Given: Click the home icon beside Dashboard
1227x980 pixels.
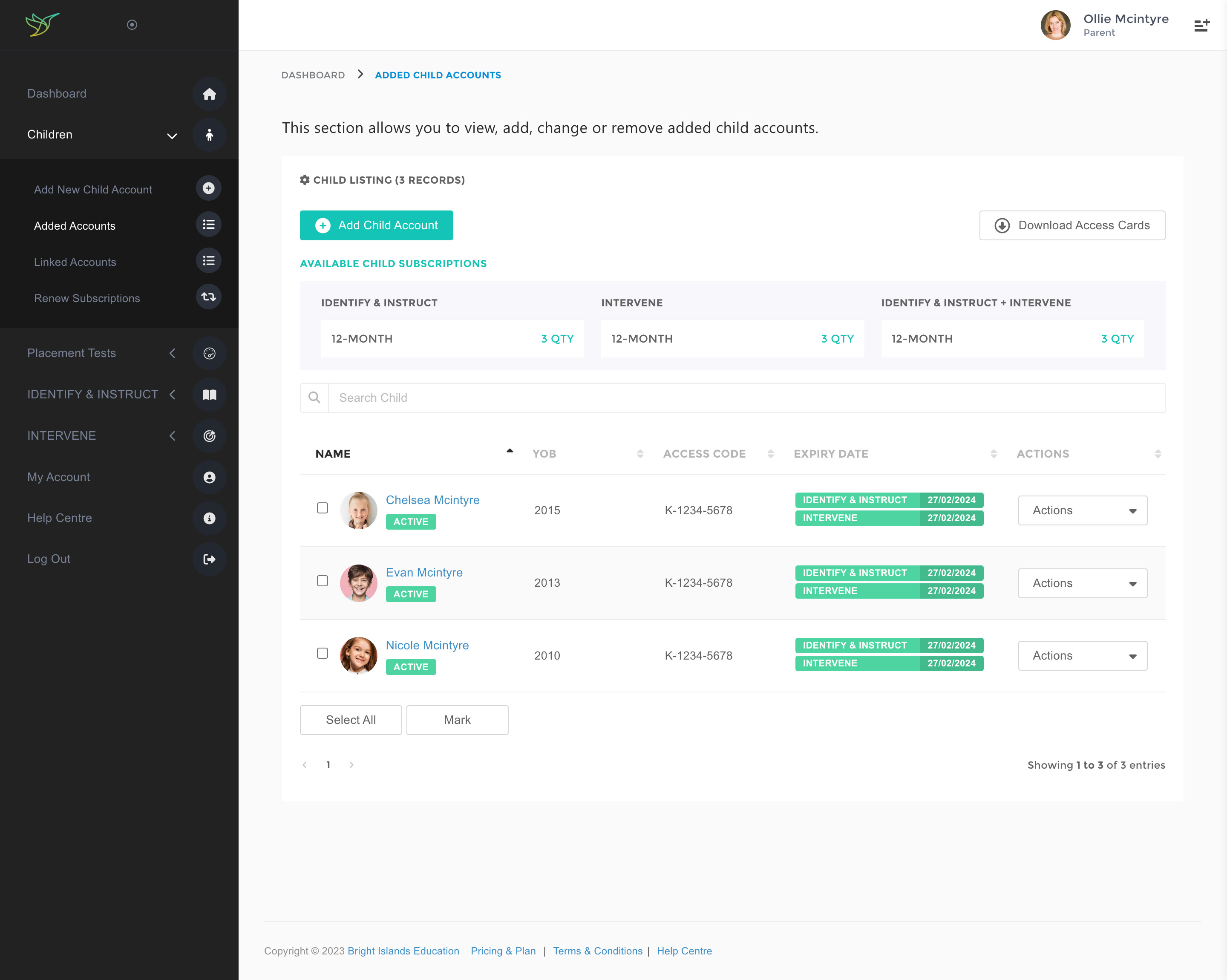Looking at the screenshot, I should [209, 94].
